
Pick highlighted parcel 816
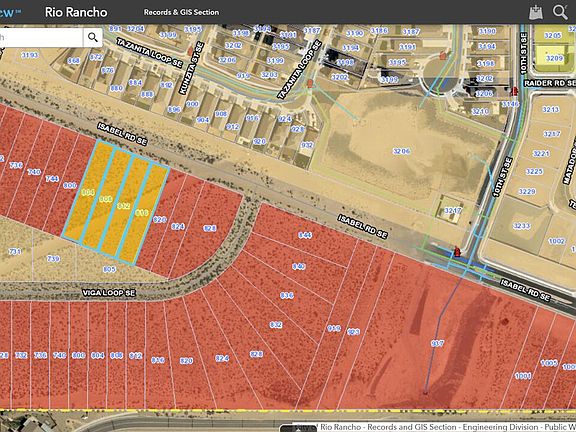click(143, 213)
